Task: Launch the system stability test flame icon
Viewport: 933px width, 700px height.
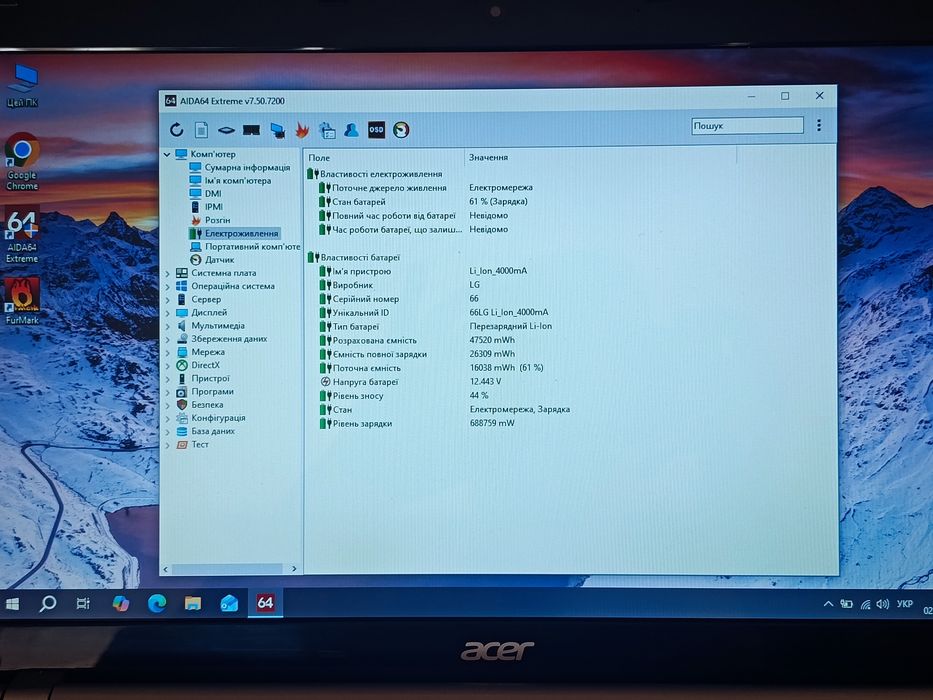Action: click(302, 130)
